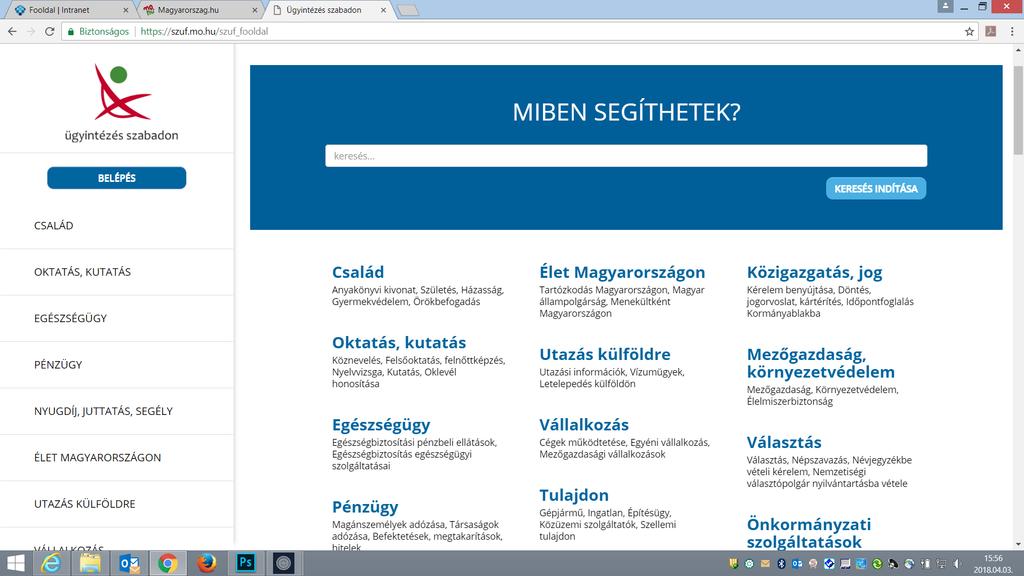Switch to the Fooldal | Intranet tab
This screenshot has height=576, width=1024.
tap(68, 10)
